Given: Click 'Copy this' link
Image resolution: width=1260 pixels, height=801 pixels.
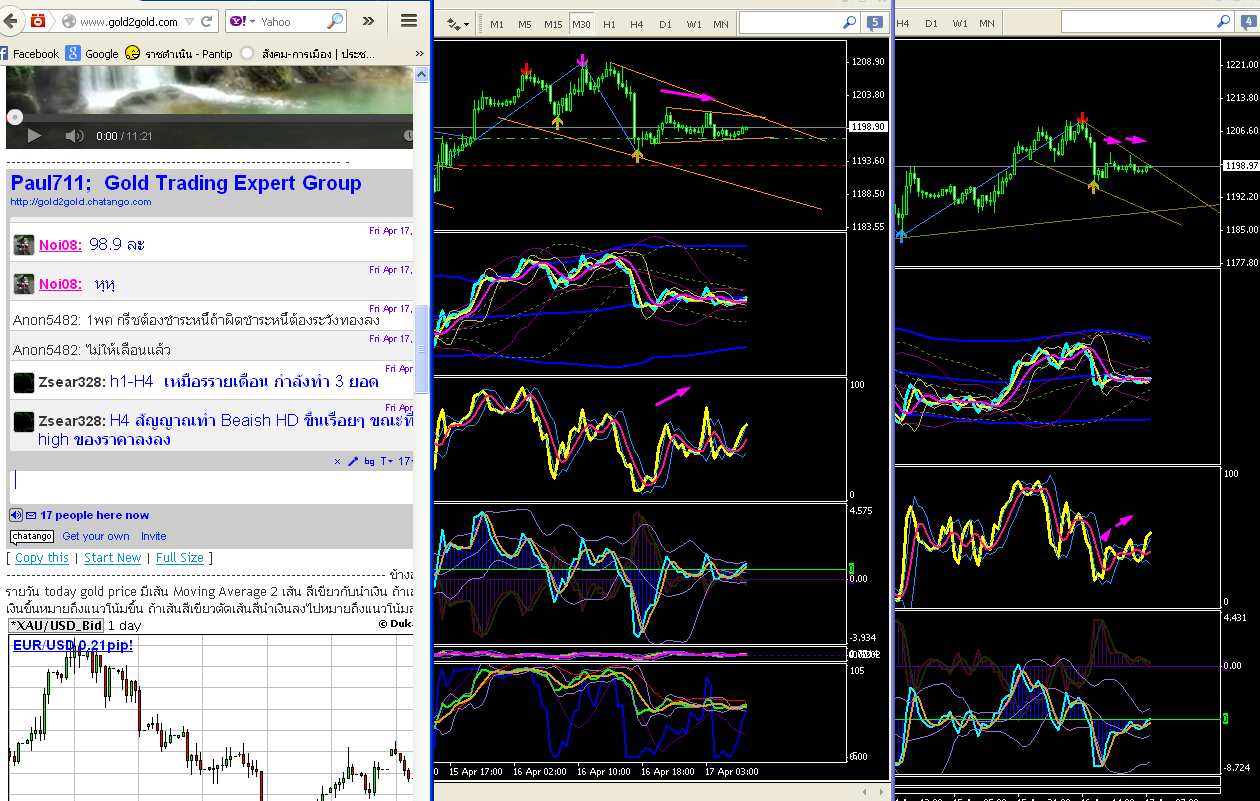Looking at the screenshot, I should (x=42, y=558).
